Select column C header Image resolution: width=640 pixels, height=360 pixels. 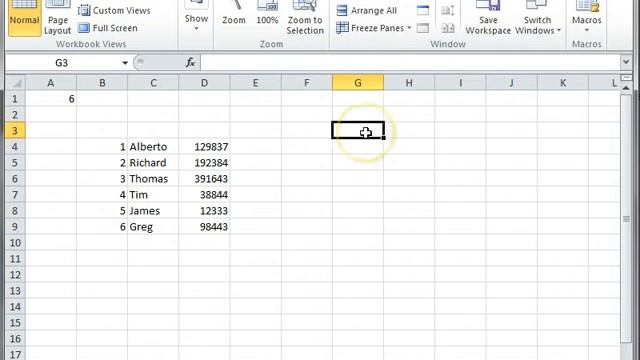[x=153, y=83]
